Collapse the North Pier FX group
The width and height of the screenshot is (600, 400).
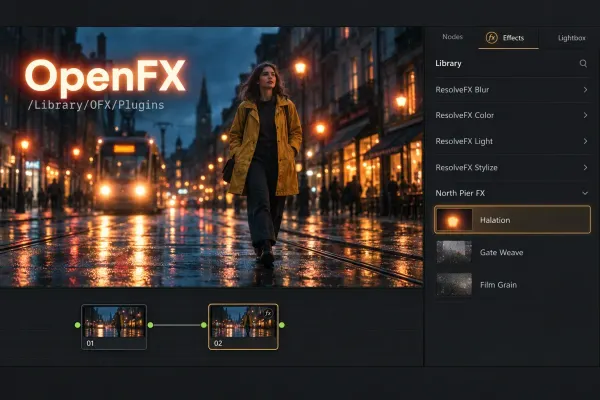(x=585, y=193)
